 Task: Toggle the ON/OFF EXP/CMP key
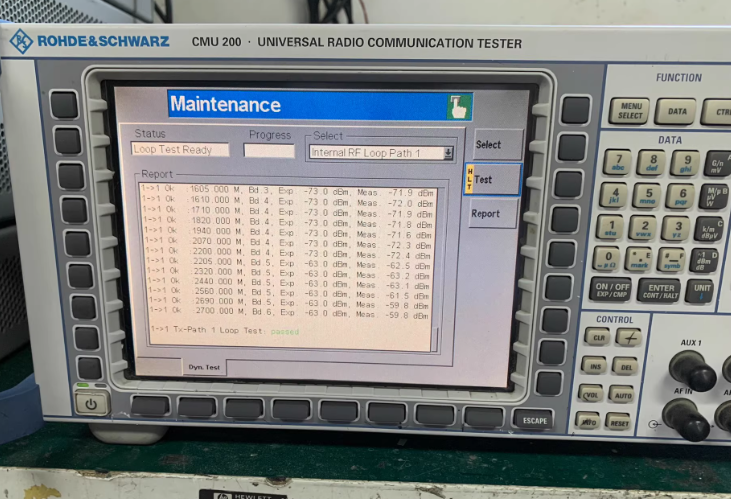point(611,290)
